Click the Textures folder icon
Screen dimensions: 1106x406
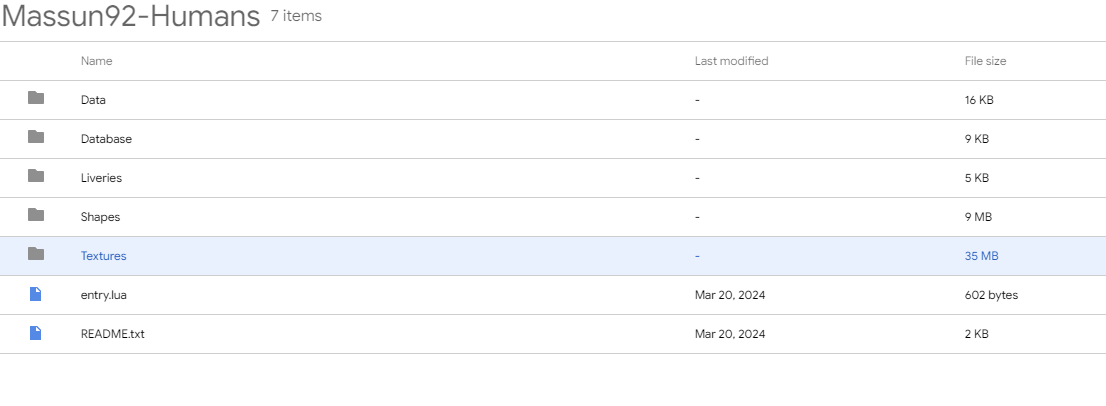36,254
